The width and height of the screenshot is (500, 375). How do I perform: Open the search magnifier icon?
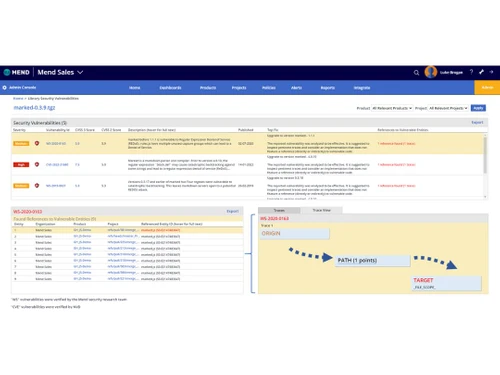416,72
